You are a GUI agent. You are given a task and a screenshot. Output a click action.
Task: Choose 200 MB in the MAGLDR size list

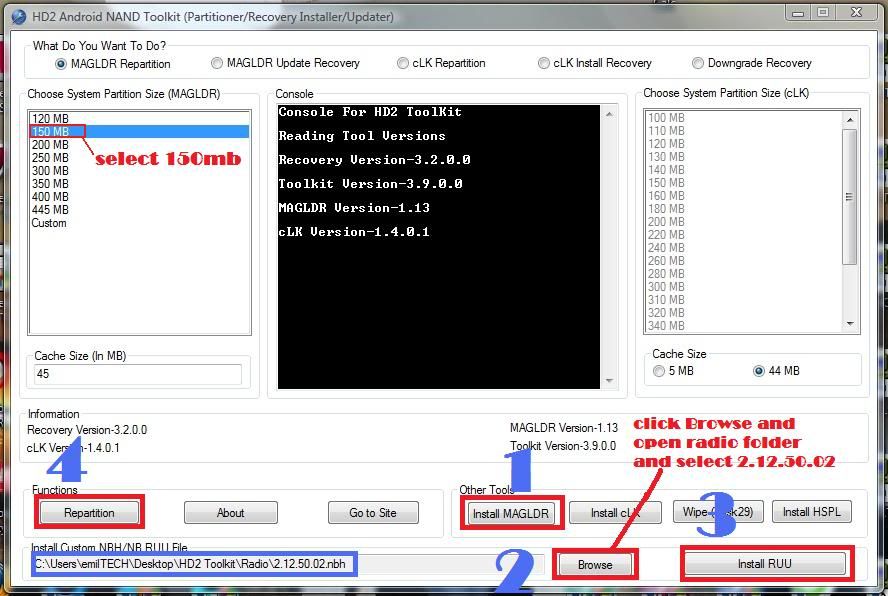tap(139, 144)
